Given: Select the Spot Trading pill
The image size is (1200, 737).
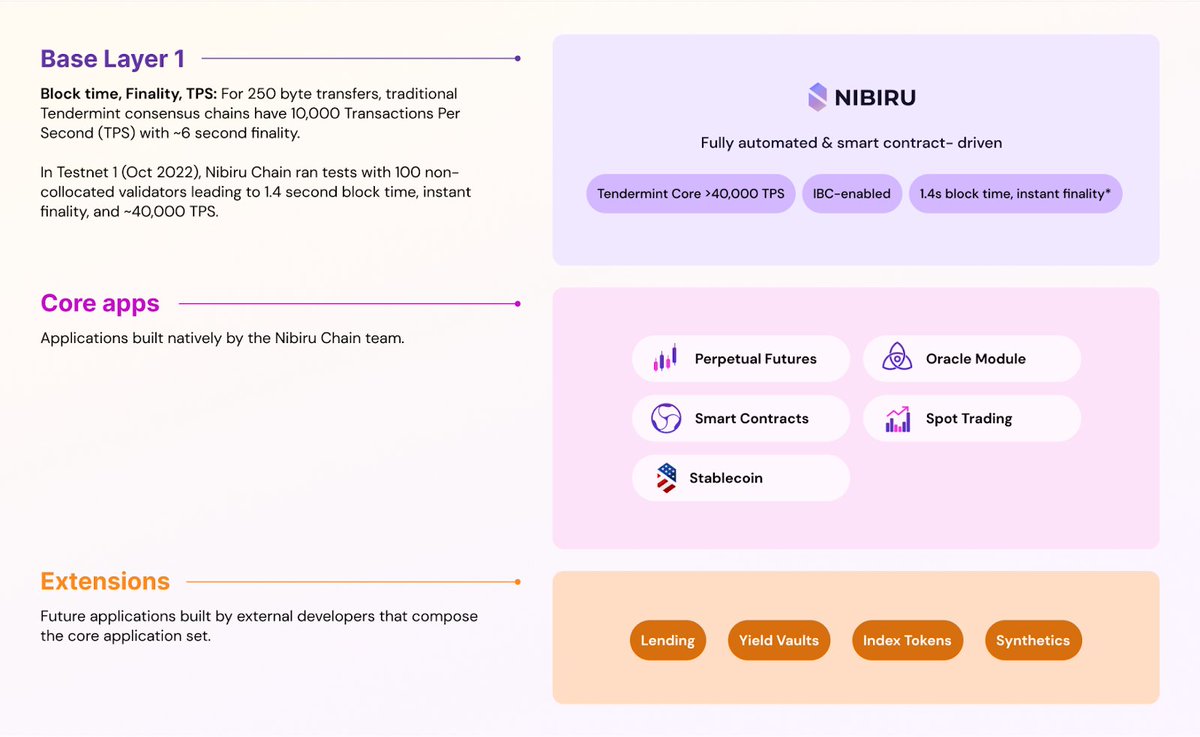Looking at the screenshot, I should click(x=972, y=418).
